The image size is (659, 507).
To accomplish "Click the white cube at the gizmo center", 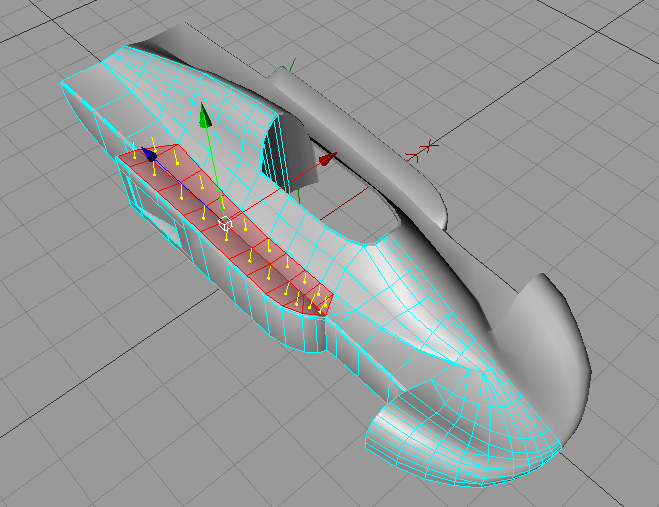I will click(226, 224).
